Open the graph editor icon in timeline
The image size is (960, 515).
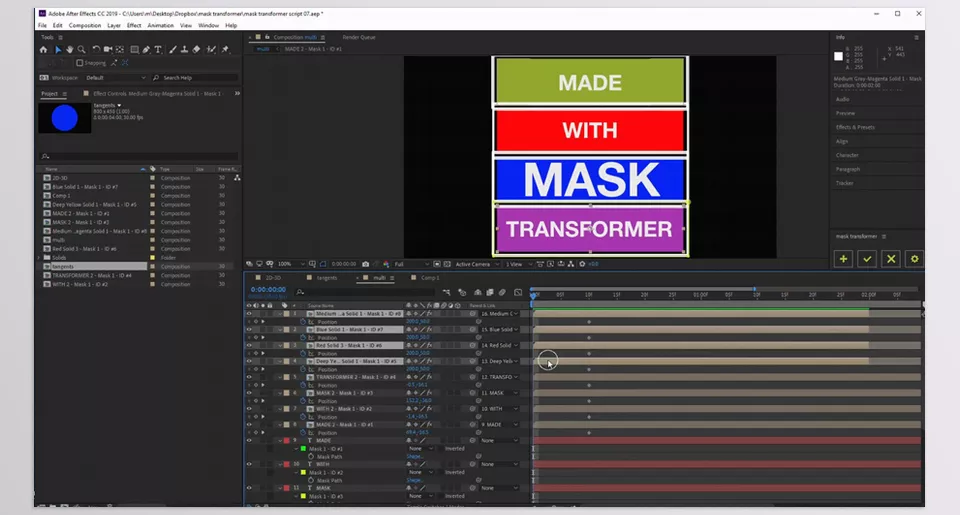[x=518, y=292]
